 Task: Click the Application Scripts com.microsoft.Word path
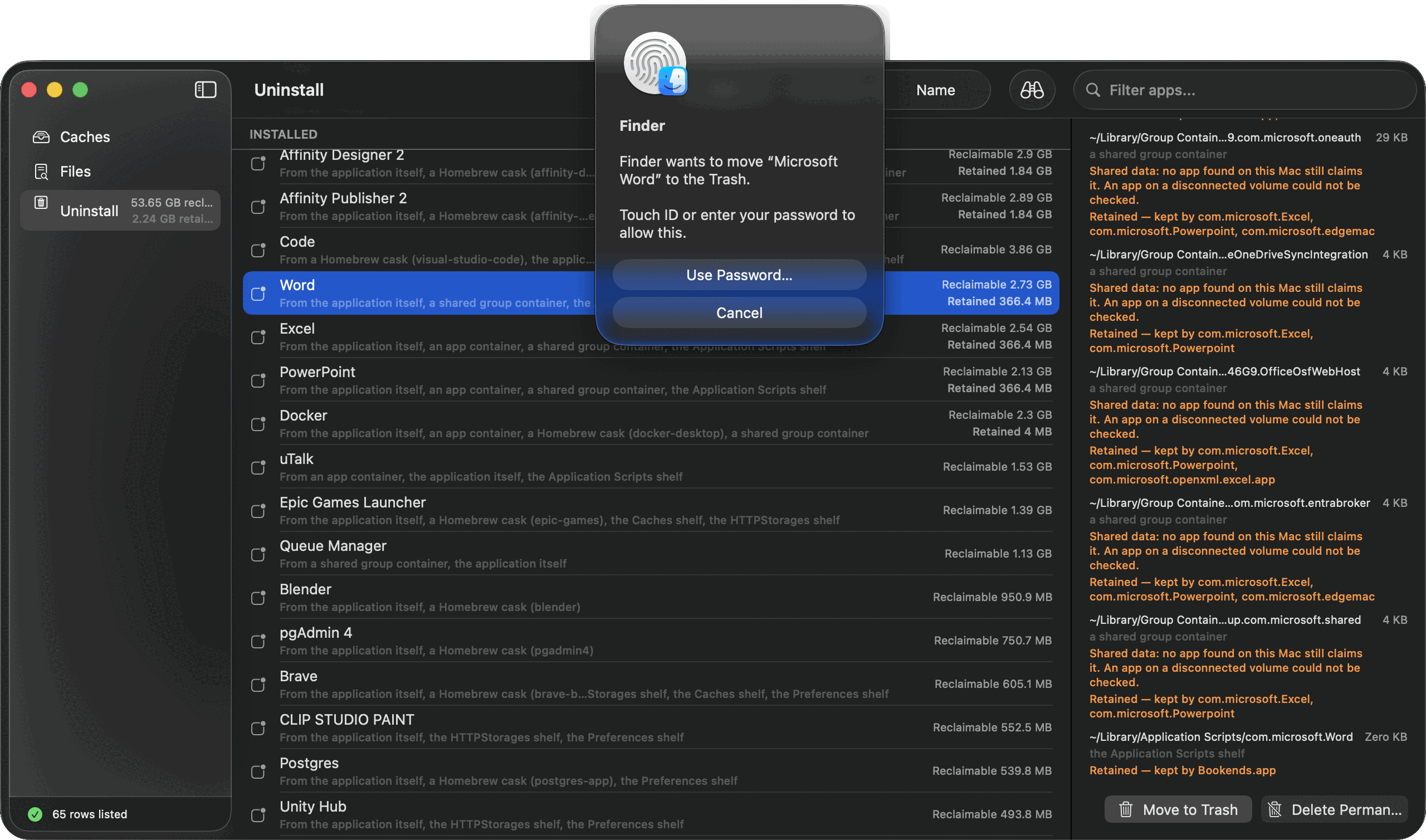click(x=1221, y=737)
